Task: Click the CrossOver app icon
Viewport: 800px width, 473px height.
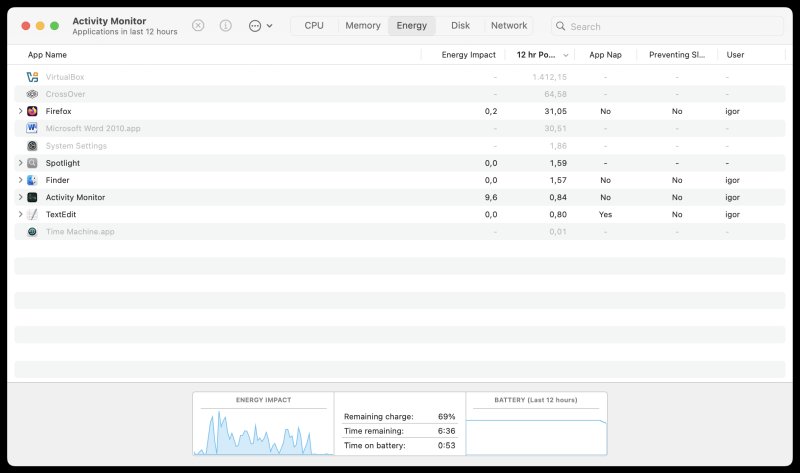Action: pyautogui.click(x=32, y=94)
